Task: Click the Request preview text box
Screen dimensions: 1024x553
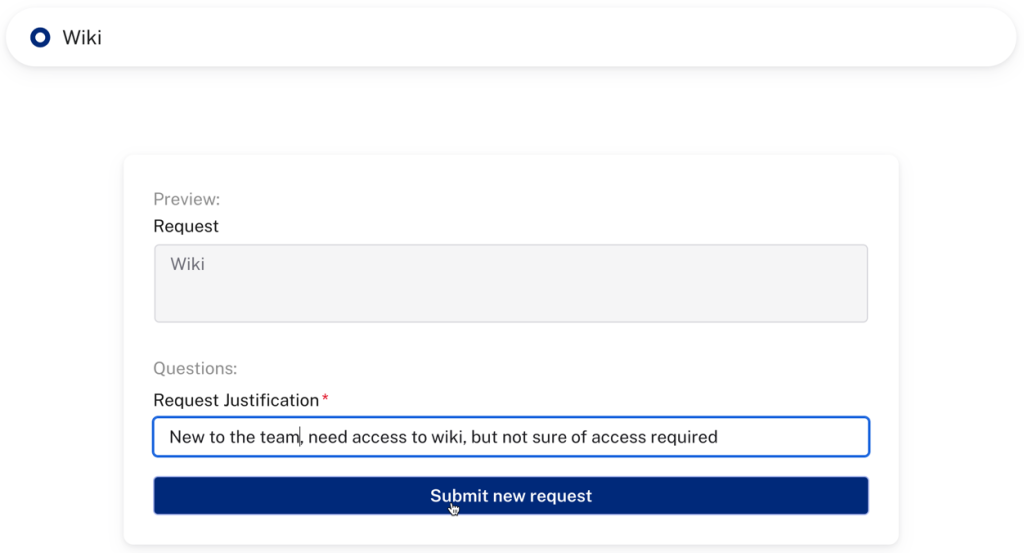Action: click(x=510, y=283)
